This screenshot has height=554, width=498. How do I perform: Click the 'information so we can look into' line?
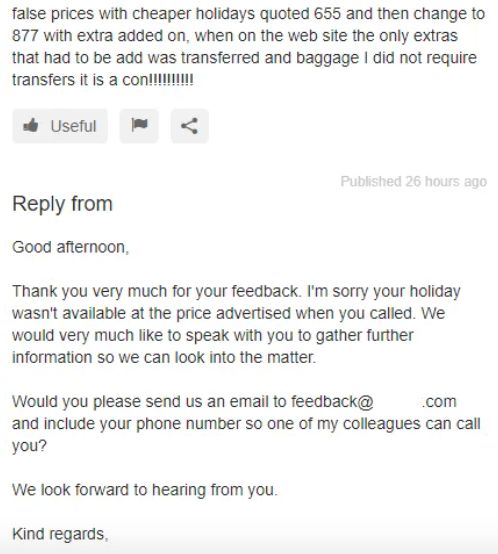tap(164, 357)
